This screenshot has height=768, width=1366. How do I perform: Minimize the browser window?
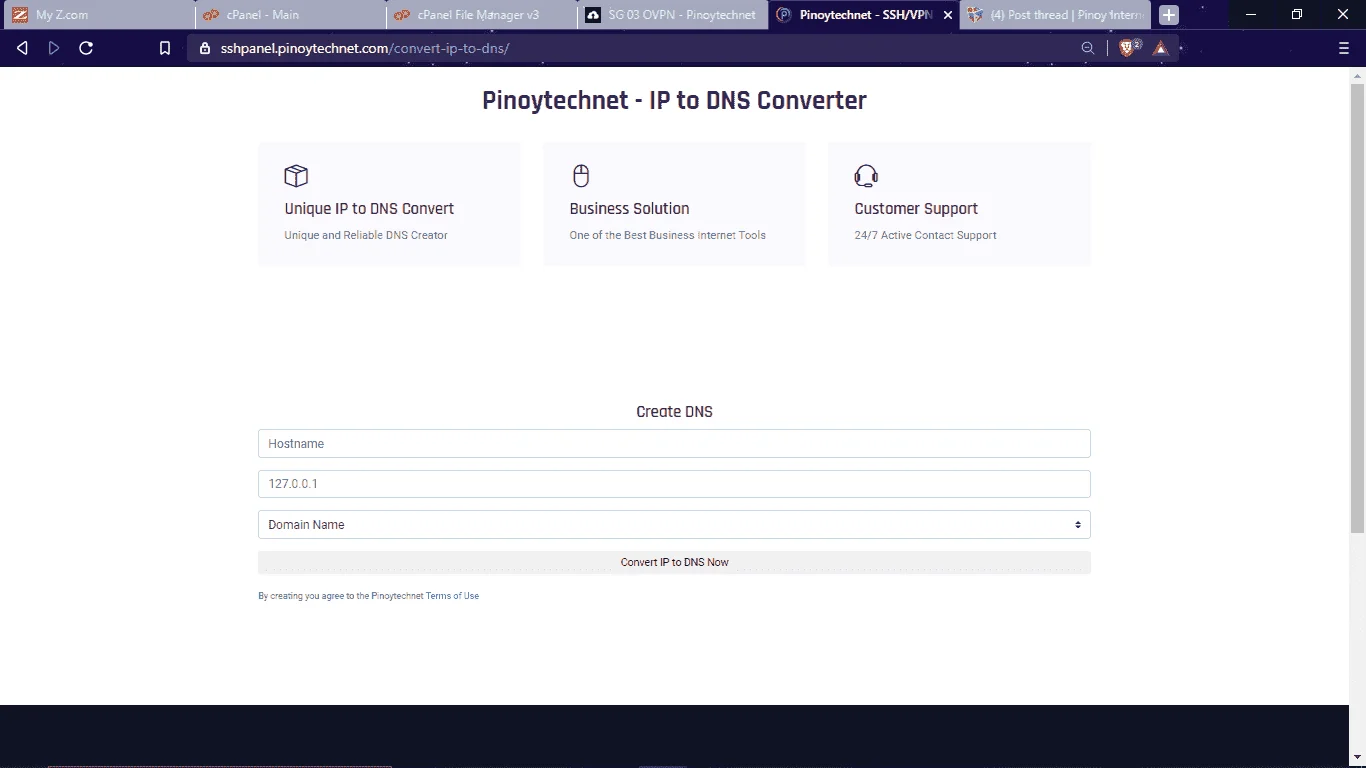pos(1251,15)
